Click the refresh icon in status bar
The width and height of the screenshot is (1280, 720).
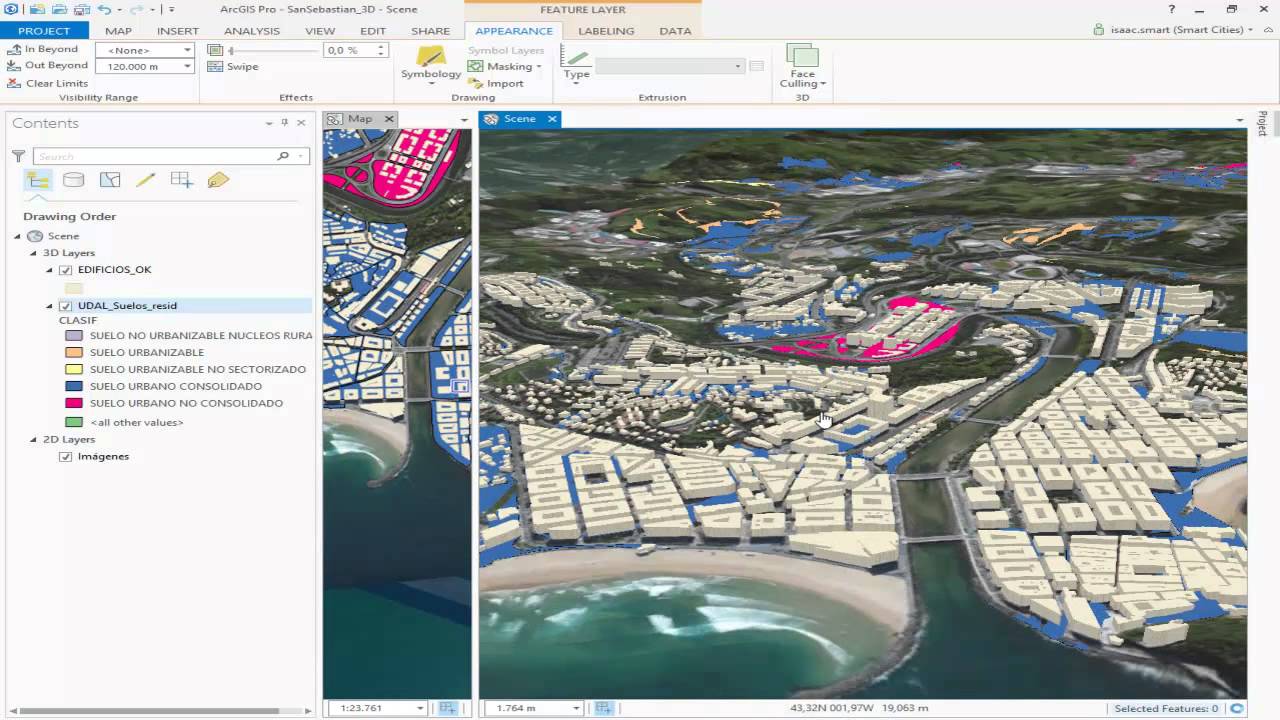click(1237, 708)
